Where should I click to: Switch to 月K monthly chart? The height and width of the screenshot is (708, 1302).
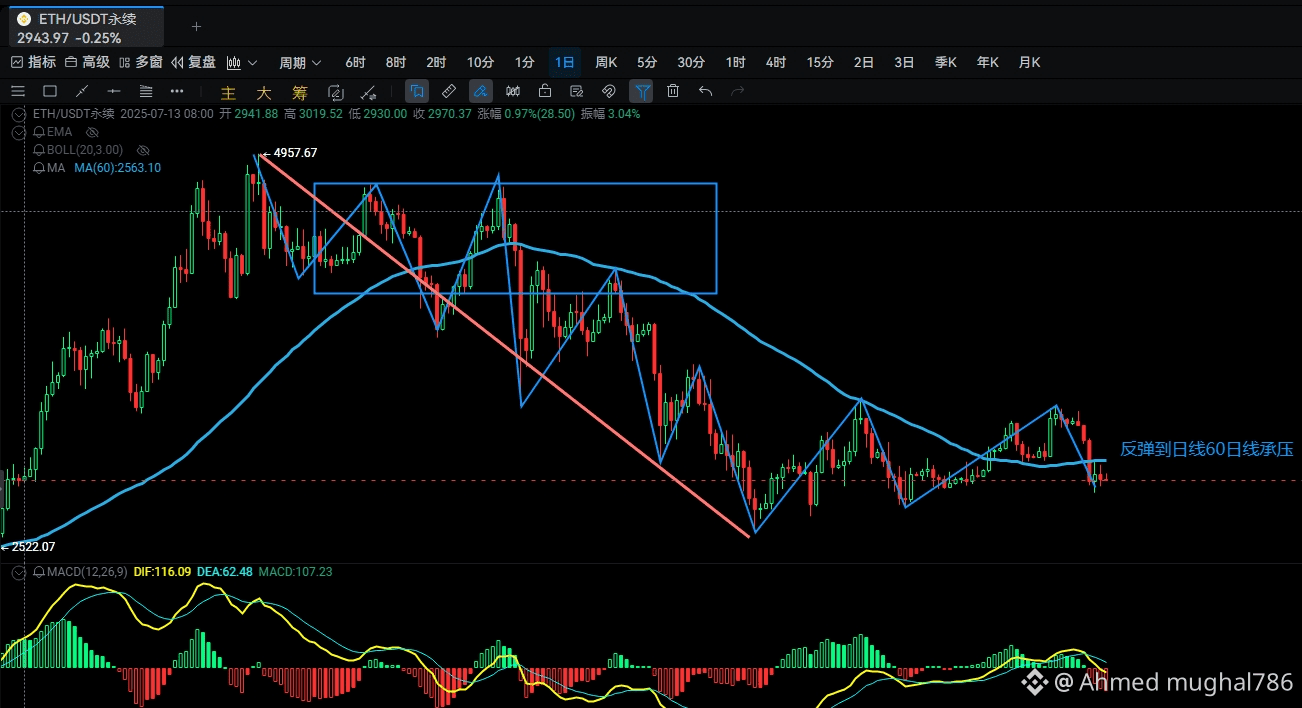click(1029, 62)
